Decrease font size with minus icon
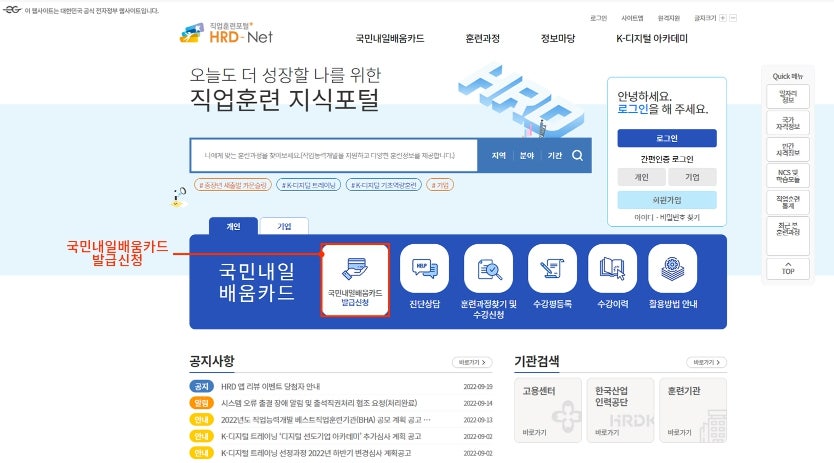The height and width of the screenshot is (463, 834). click(x=733, y=18)
